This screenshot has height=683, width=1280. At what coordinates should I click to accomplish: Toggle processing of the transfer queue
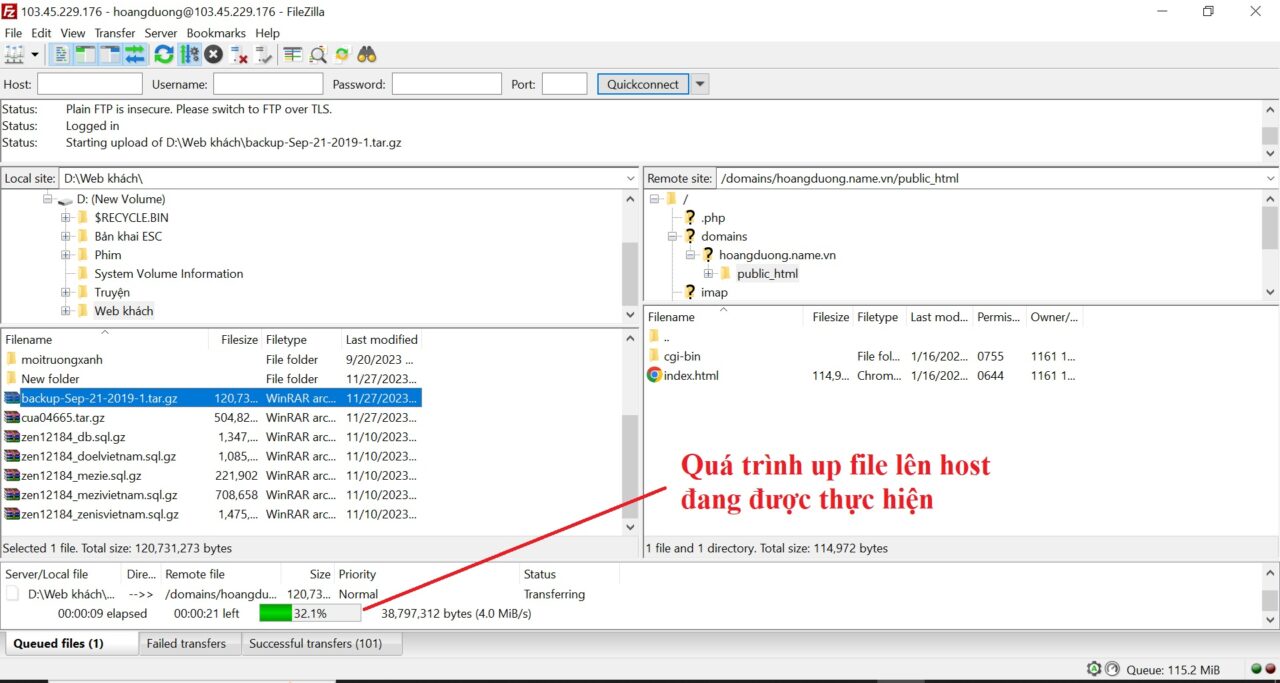(x=188, y=54)
